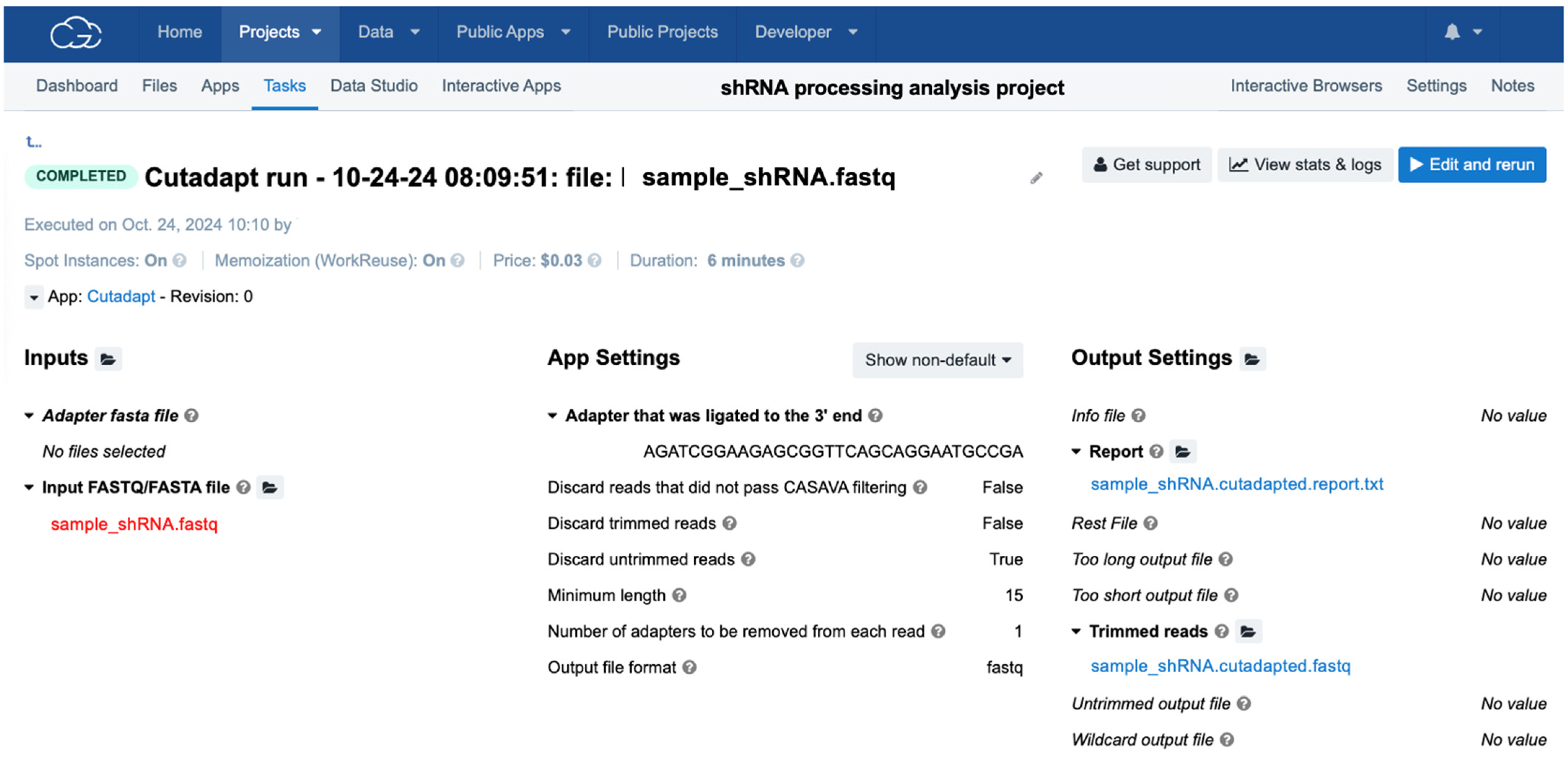Image resolution: width=1568 pixels, height=757 pixels.
Task: Collapse the Trimmed reads output section
Action: coord(1076,631)
